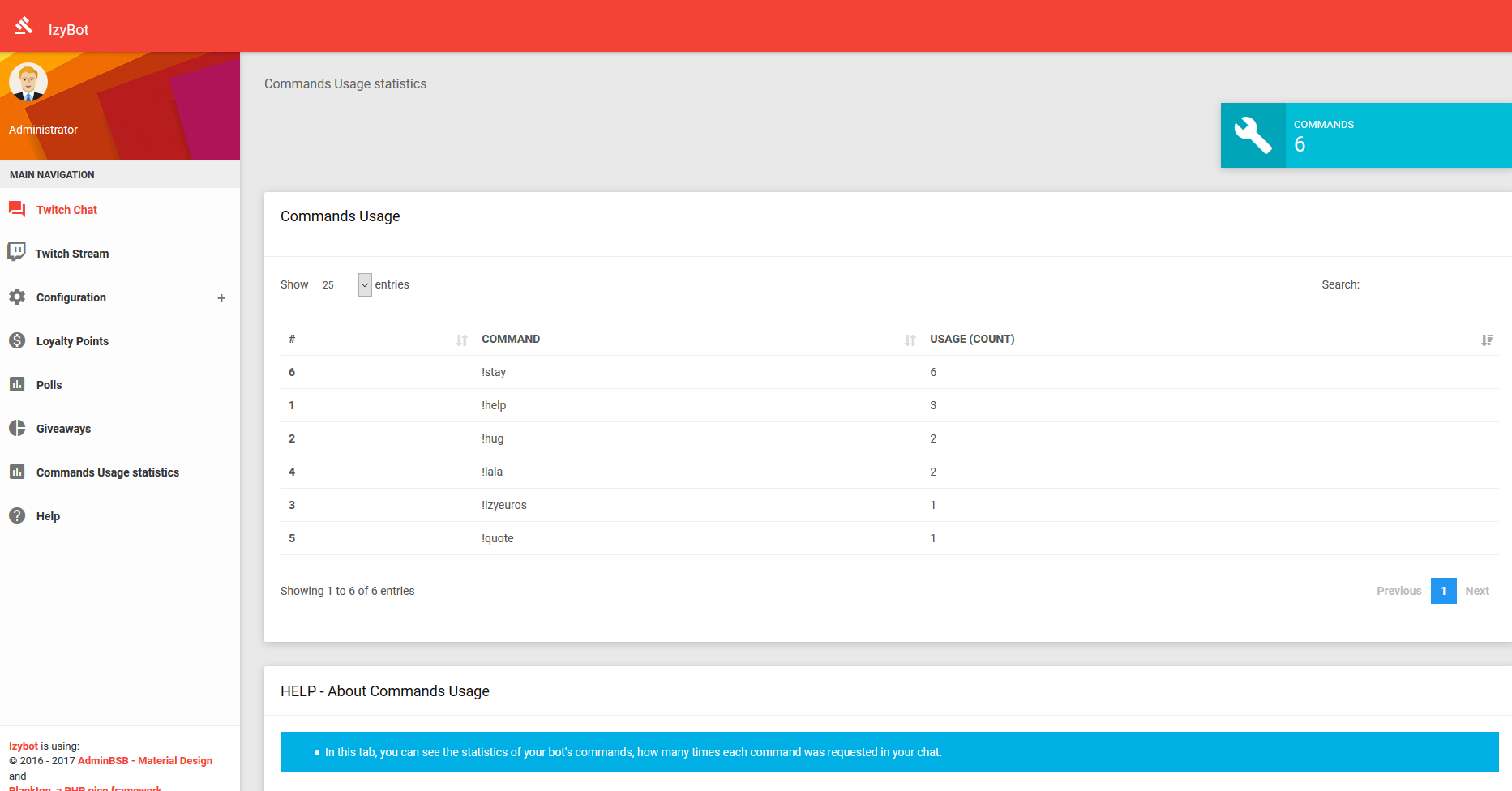Click the HELP - About Commands Usage heading
Viewport: 1512px width, 791px height.
385,691
